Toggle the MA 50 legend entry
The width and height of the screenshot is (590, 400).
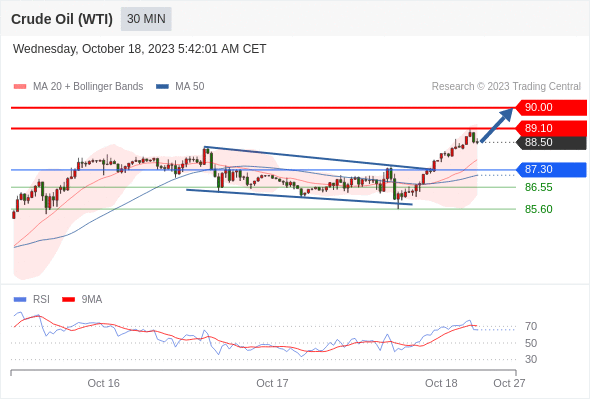tap(180, 87)
